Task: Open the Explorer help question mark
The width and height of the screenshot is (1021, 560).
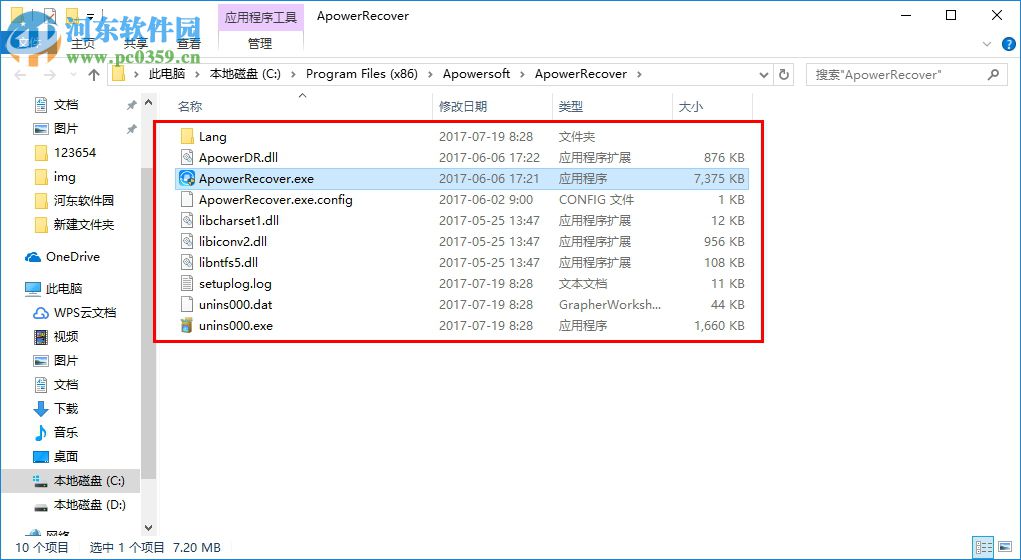Action: tap(1007, 44)
